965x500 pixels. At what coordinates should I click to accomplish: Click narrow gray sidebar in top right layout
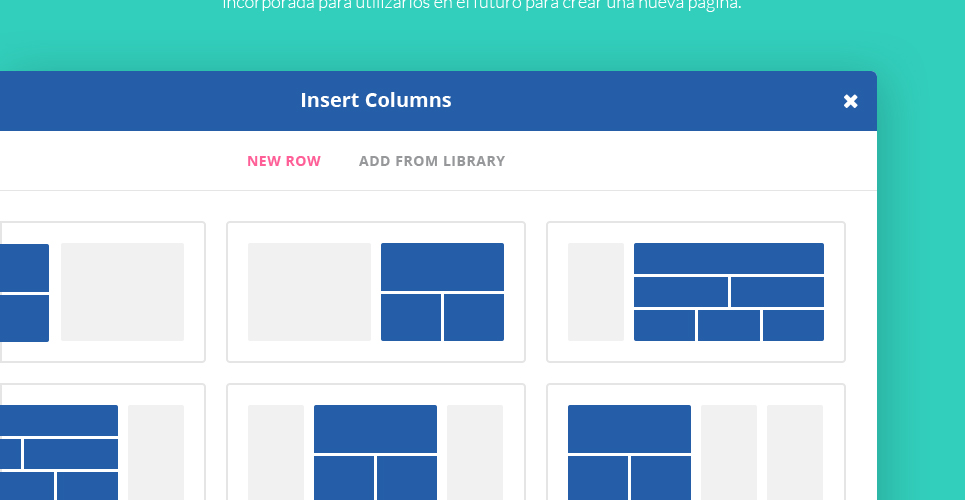[x=596, y=292]
